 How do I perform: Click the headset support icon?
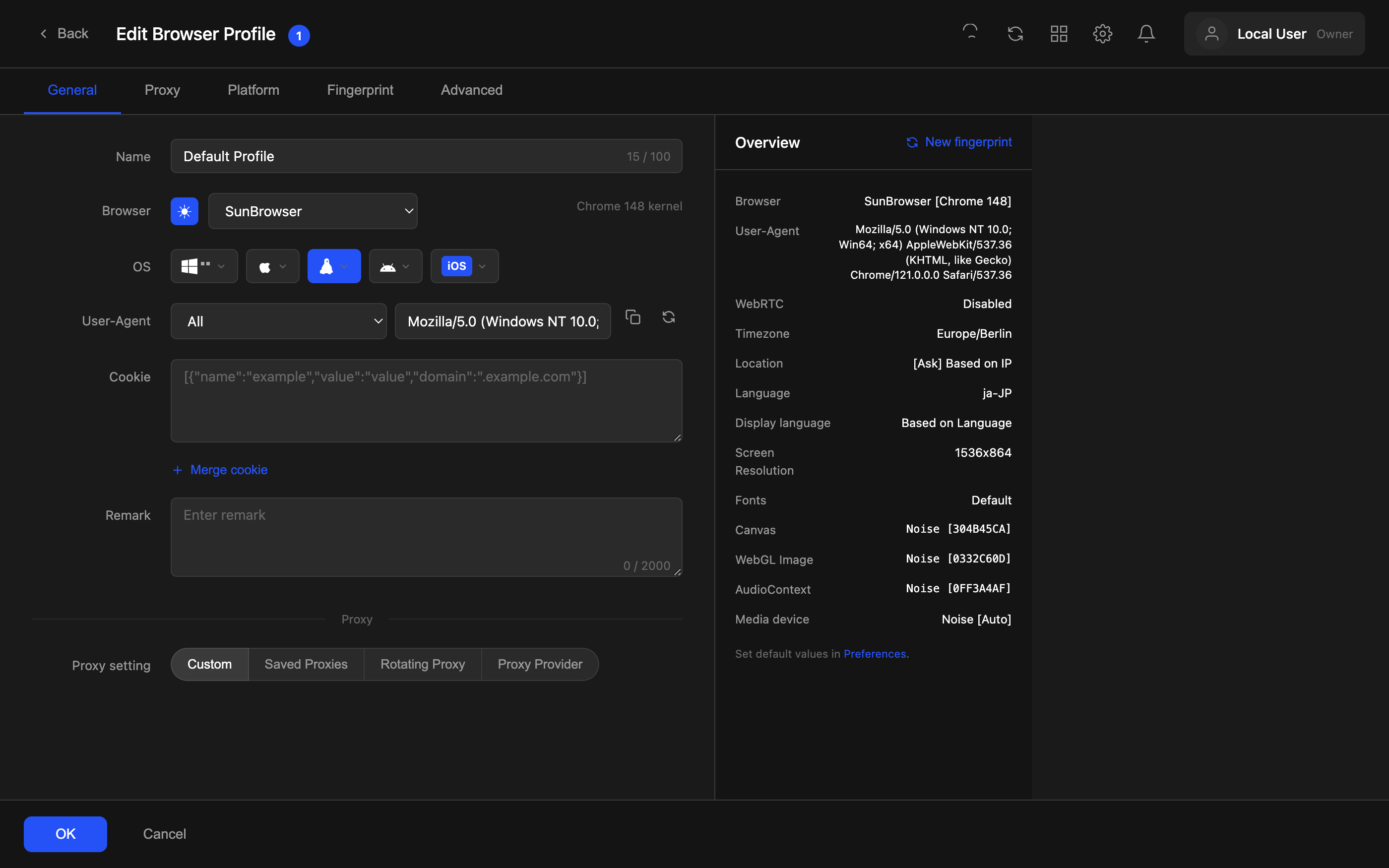pyautogui.click(x=970, y=32)
